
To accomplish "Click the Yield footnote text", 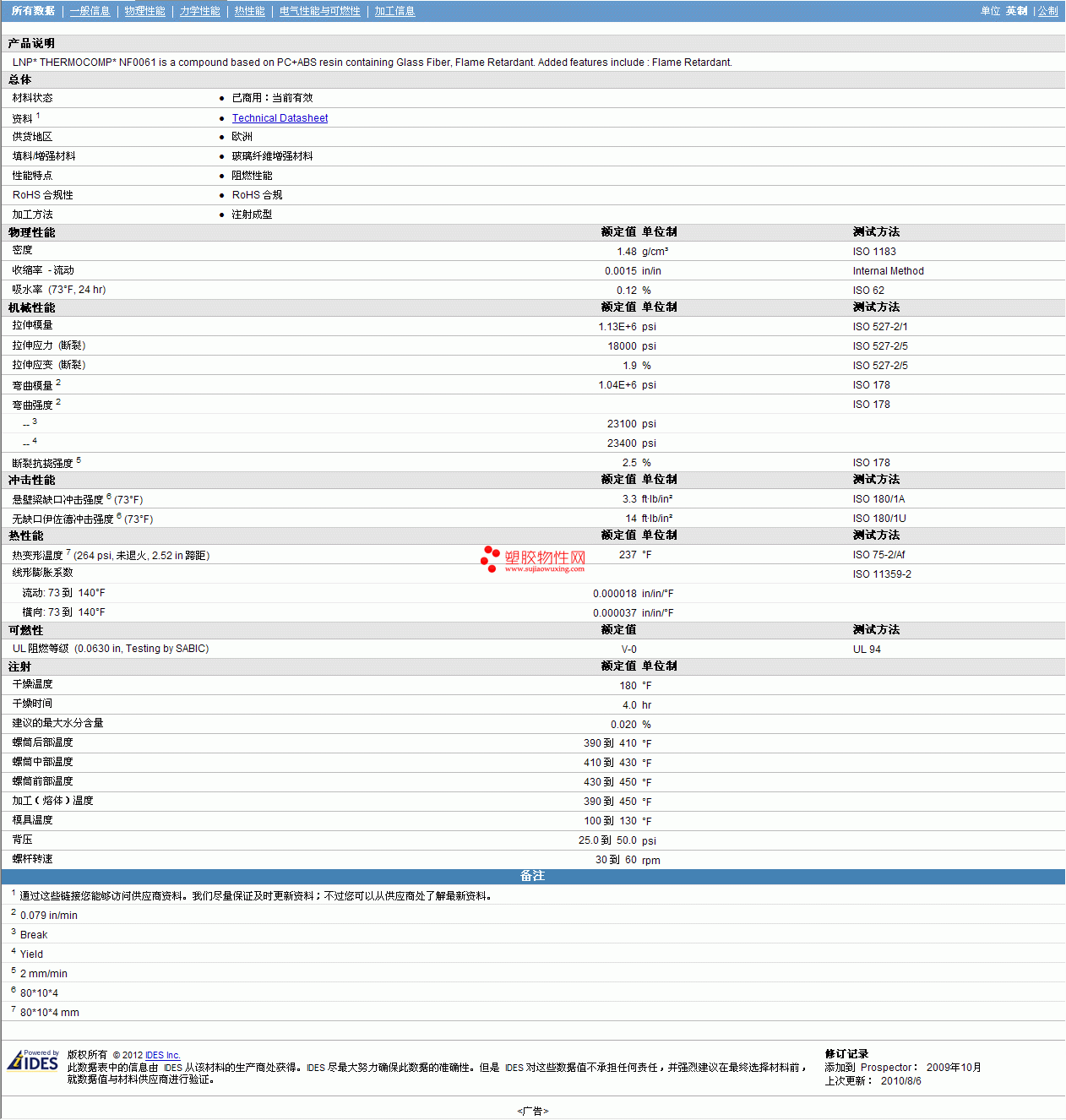I will (31, 954).
